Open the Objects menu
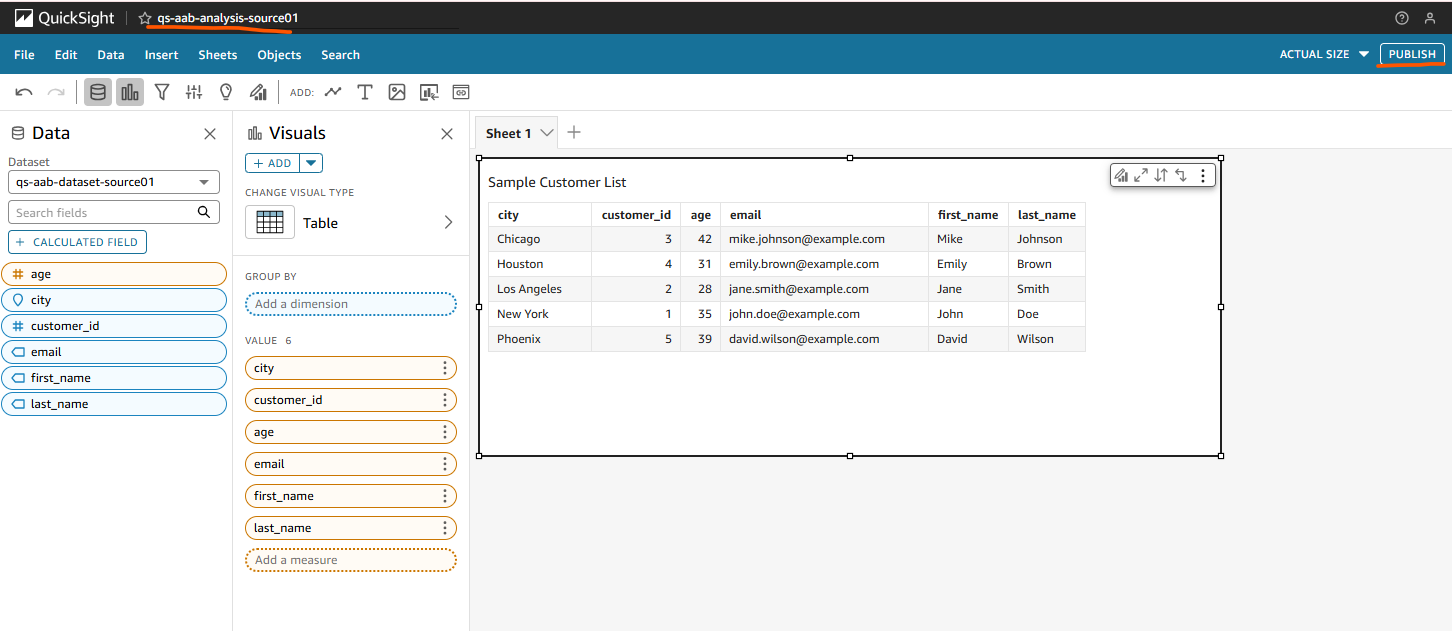The height and width of the screenshot is (631, 1452). 279,55
